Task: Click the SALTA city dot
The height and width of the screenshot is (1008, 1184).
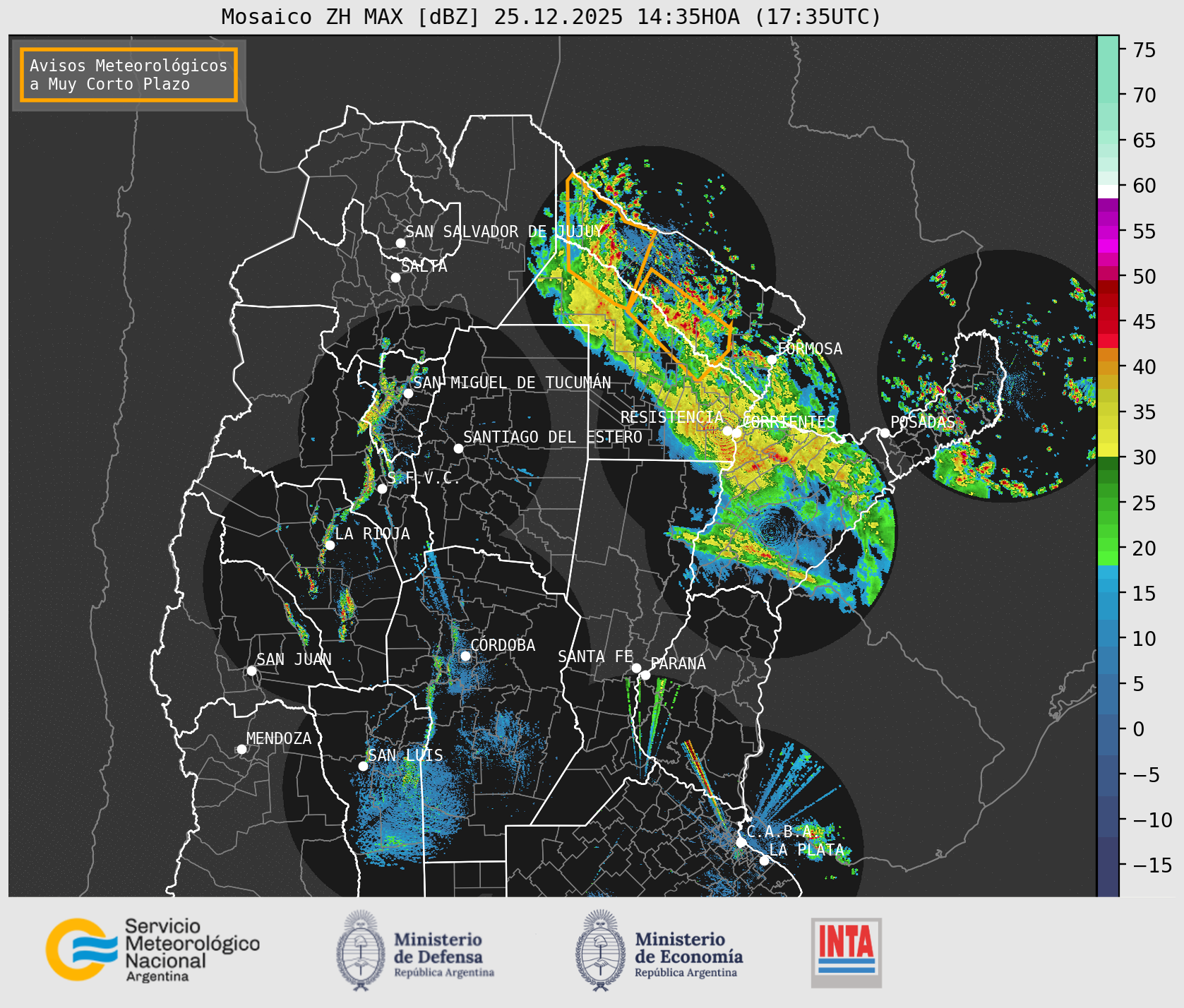Action: pyautogui.click(x=395, y=277)
